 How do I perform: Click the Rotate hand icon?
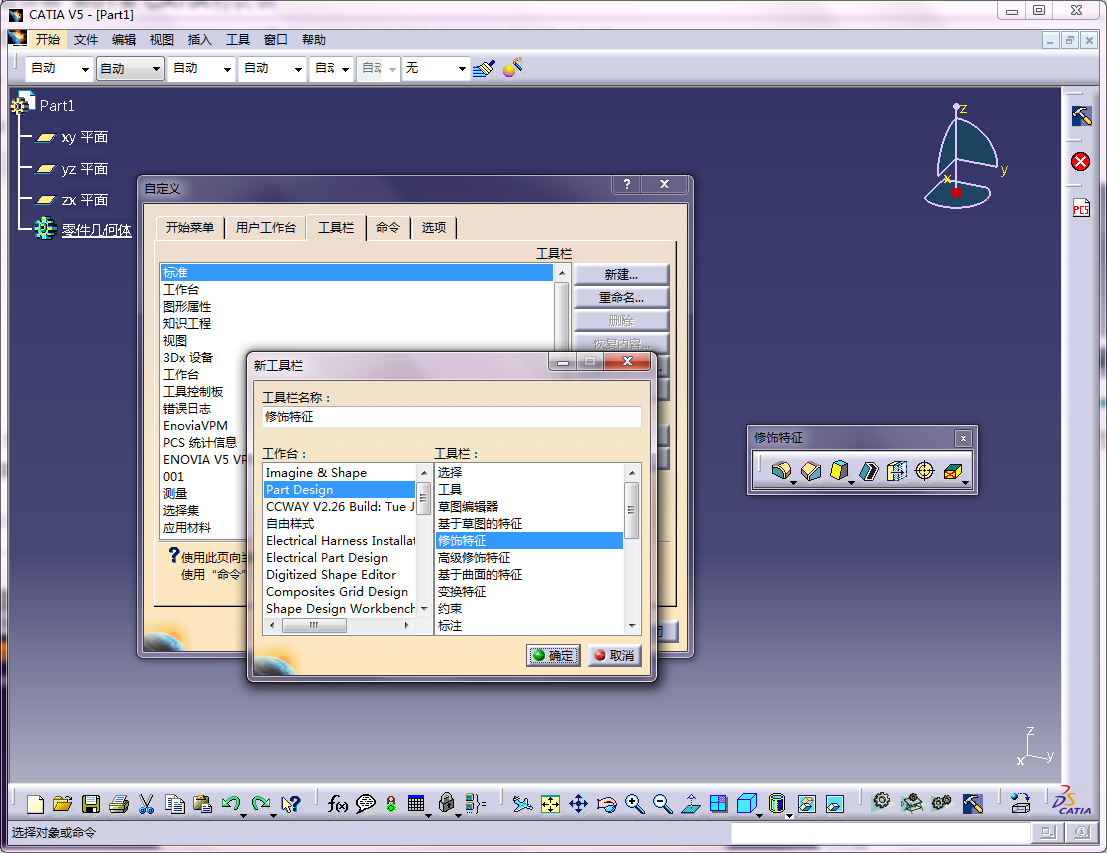pyautogui.click(x=606, y=804)
